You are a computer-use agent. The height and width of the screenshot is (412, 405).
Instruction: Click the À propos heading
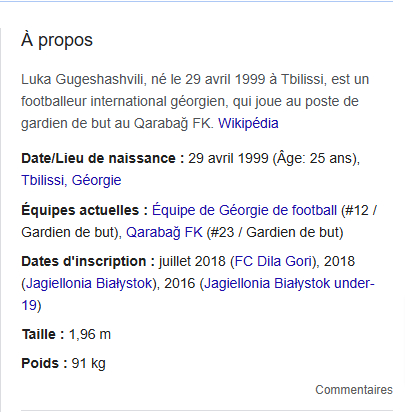57,40
